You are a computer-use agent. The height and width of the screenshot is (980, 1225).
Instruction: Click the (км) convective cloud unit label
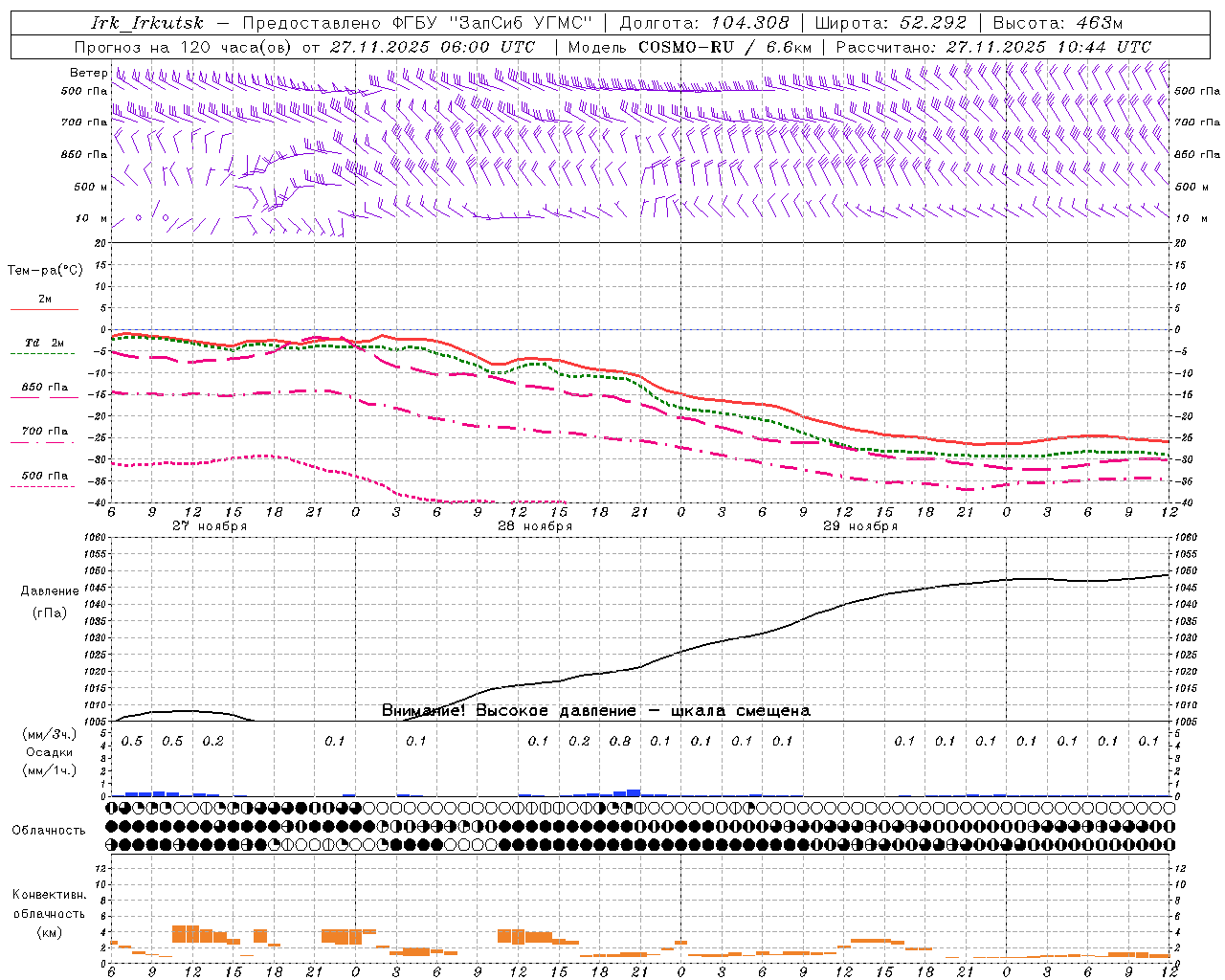(x=50, y=932)
